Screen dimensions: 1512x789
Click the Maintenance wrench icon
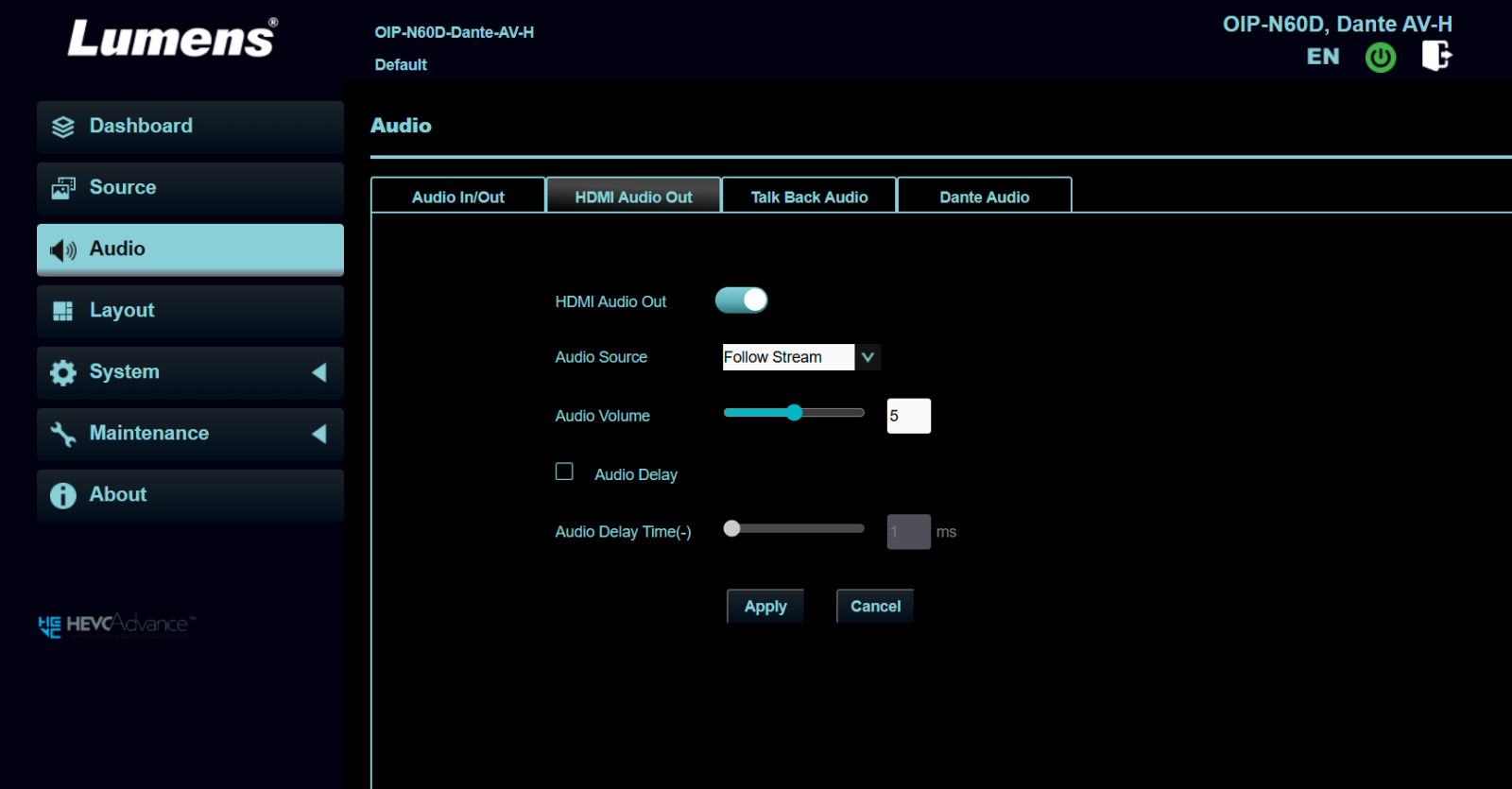63,434
